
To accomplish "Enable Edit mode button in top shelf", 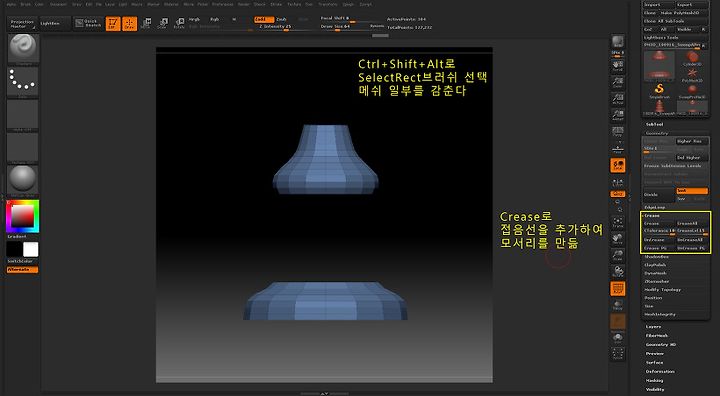I will pyautogui.click(x=112, y=23).
